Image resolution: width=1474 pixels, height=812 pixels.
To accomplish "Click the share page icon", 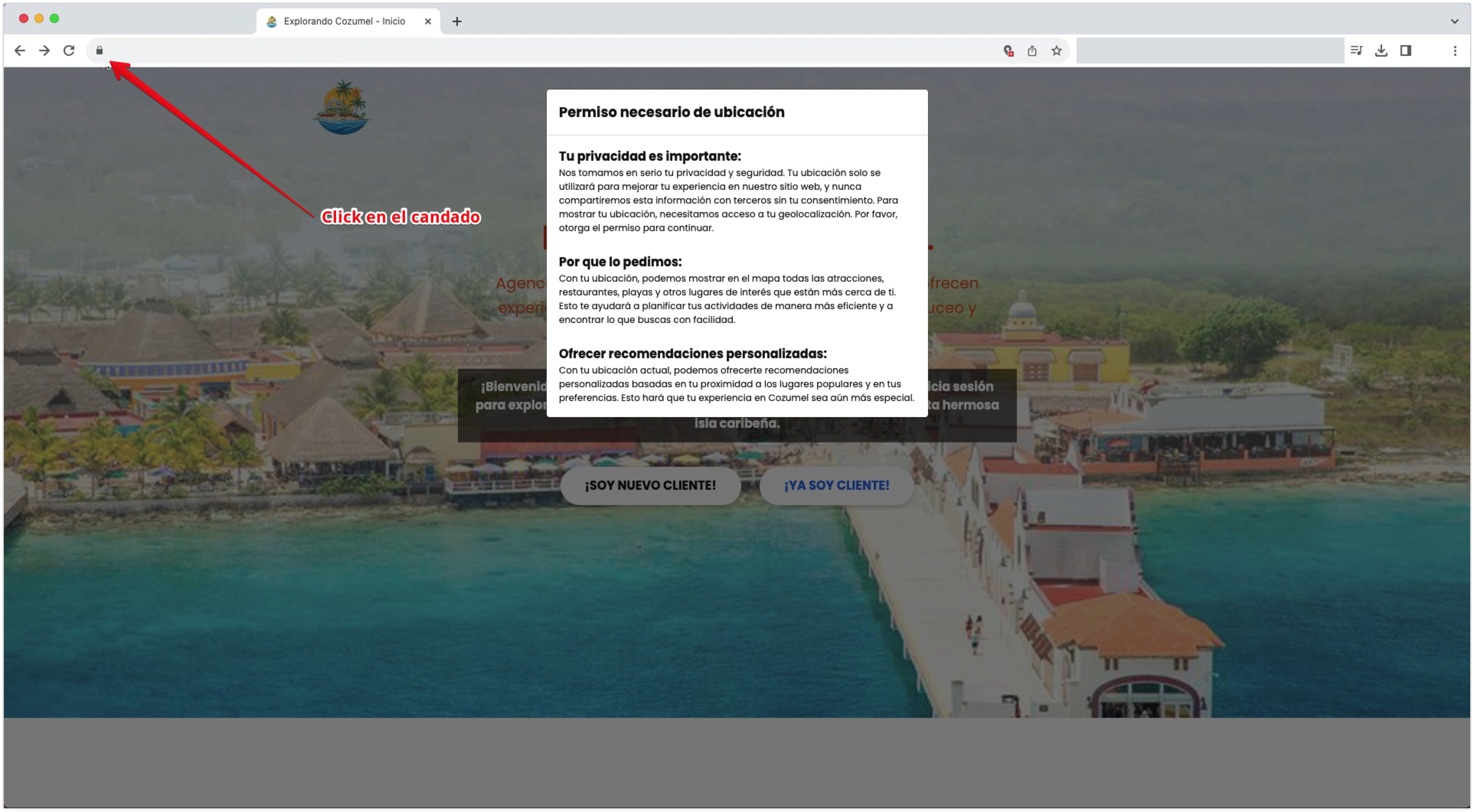I will 1032,51.
